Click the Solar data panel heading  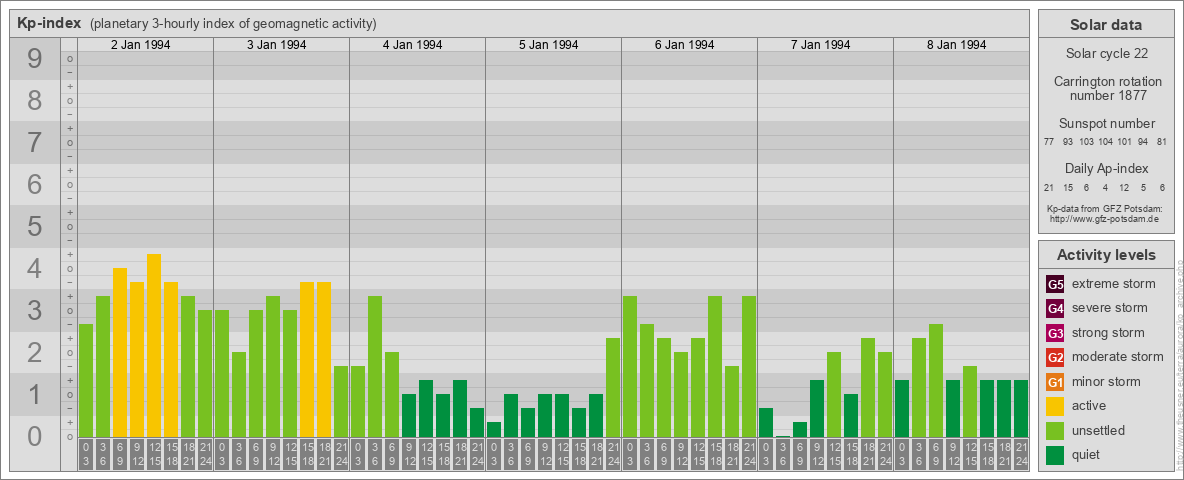pos(1106,25)
